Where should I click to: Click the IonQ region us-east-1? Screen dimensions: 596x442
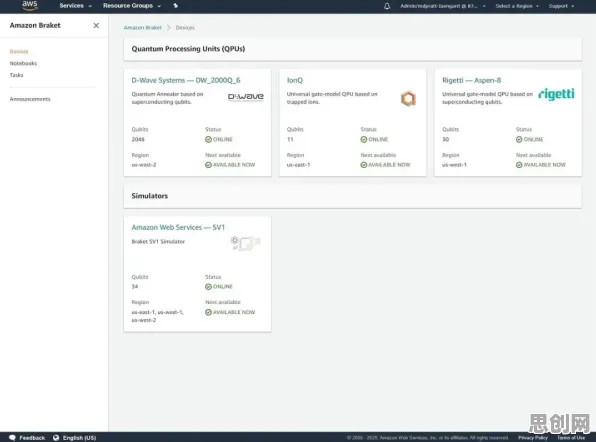[x=298, y=165]
